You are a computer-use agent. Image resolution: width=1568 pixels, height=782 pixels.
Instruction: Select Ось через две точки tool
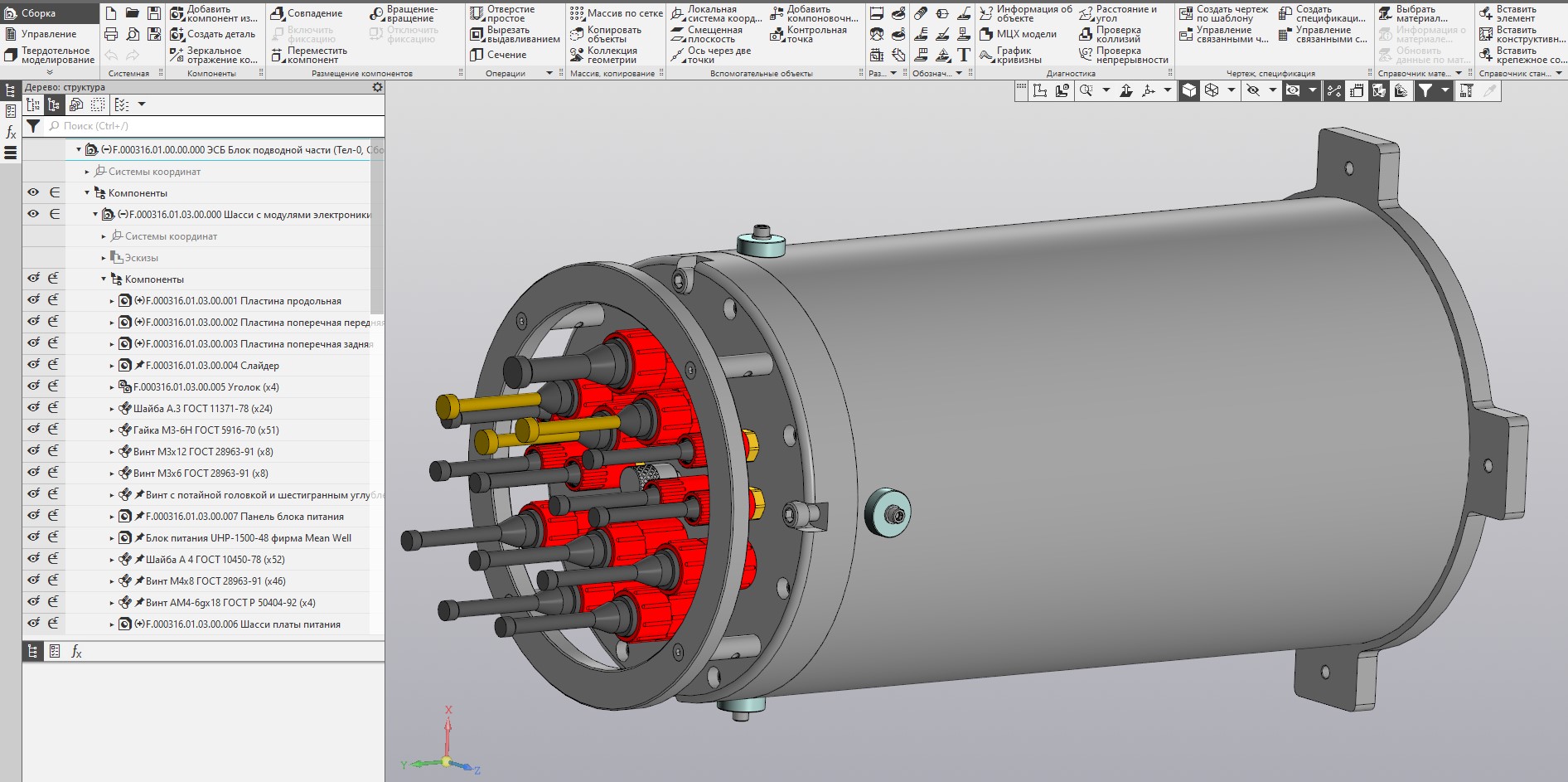click(711, 55)
